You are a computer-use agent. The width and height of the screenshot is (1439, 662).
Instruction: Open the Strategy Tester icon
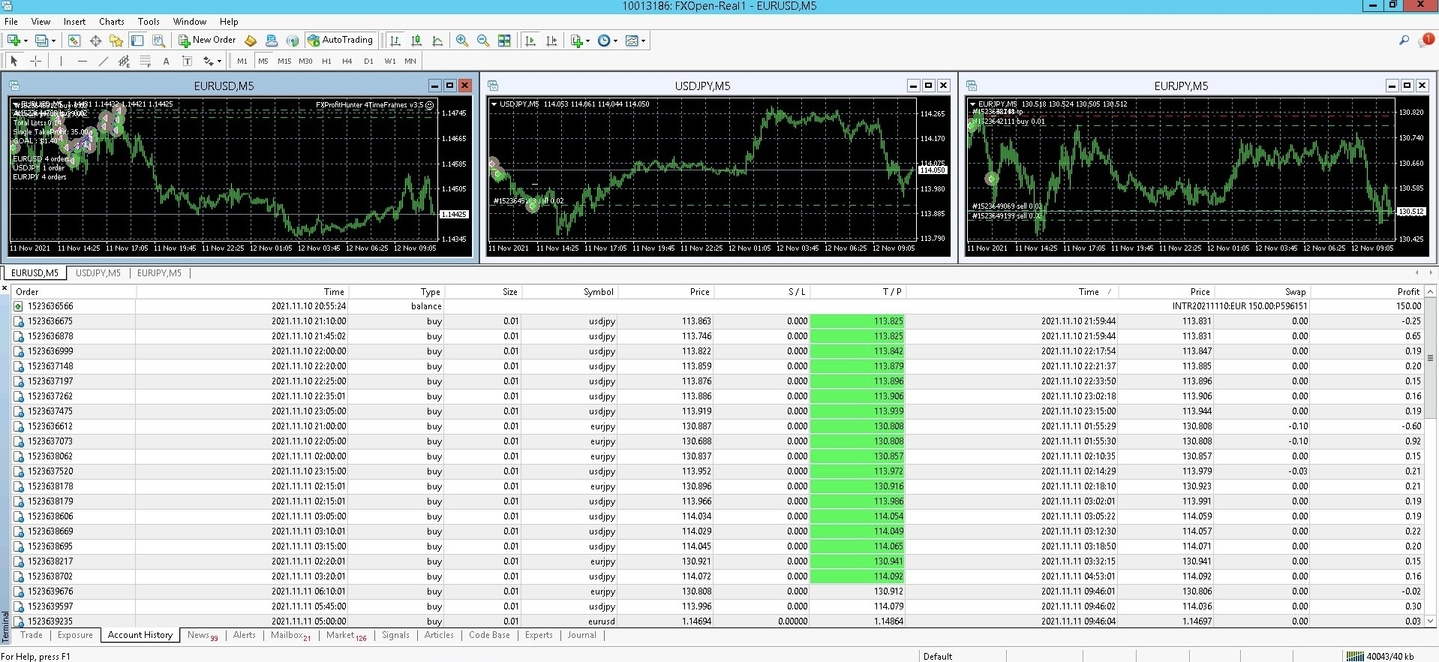tap(158, 40)
